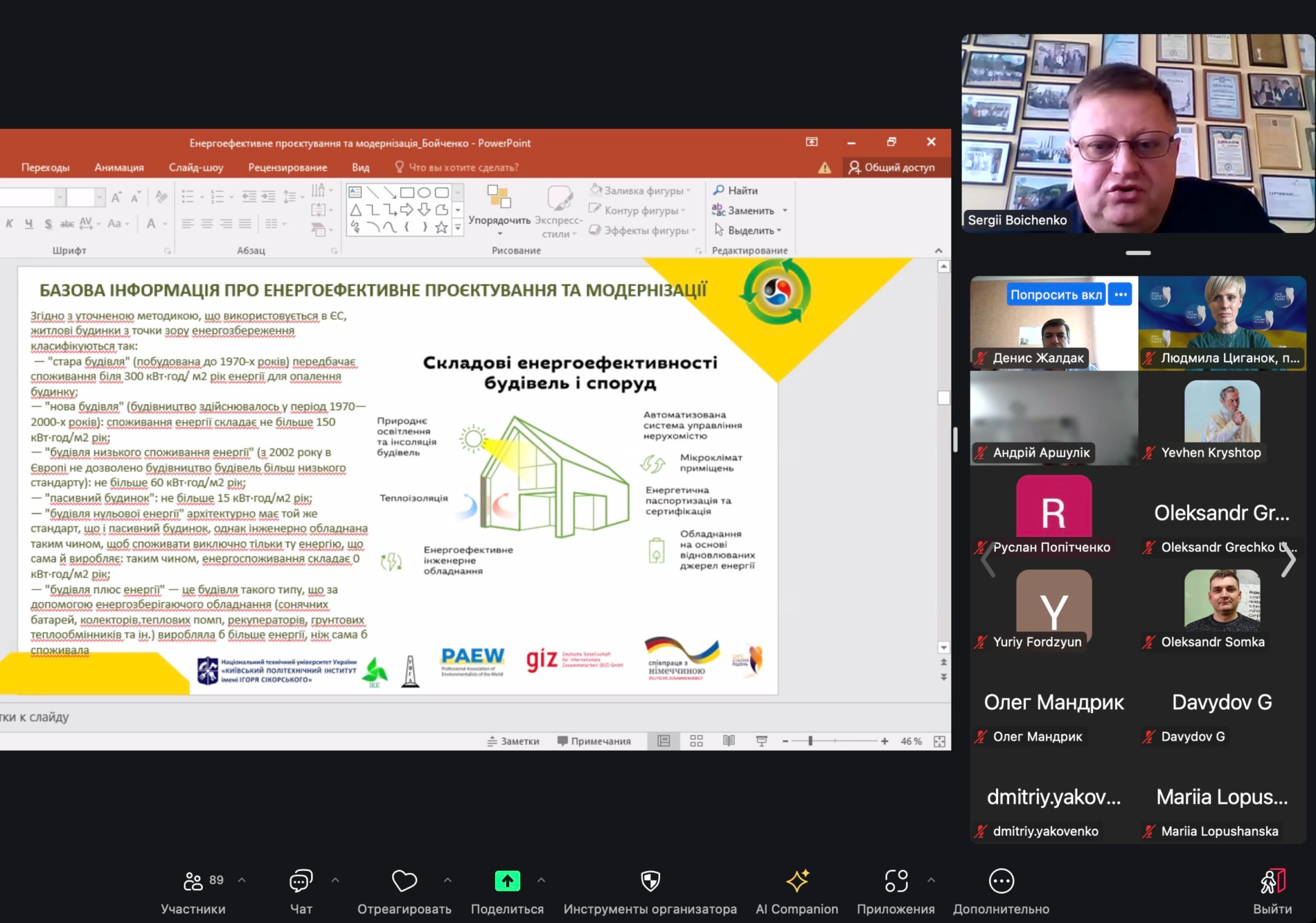Image resolution: width=1316 pixels, height=923 pixels.
Task: Expand the arrow next to the Share button
Action: (x=541, y=880)
